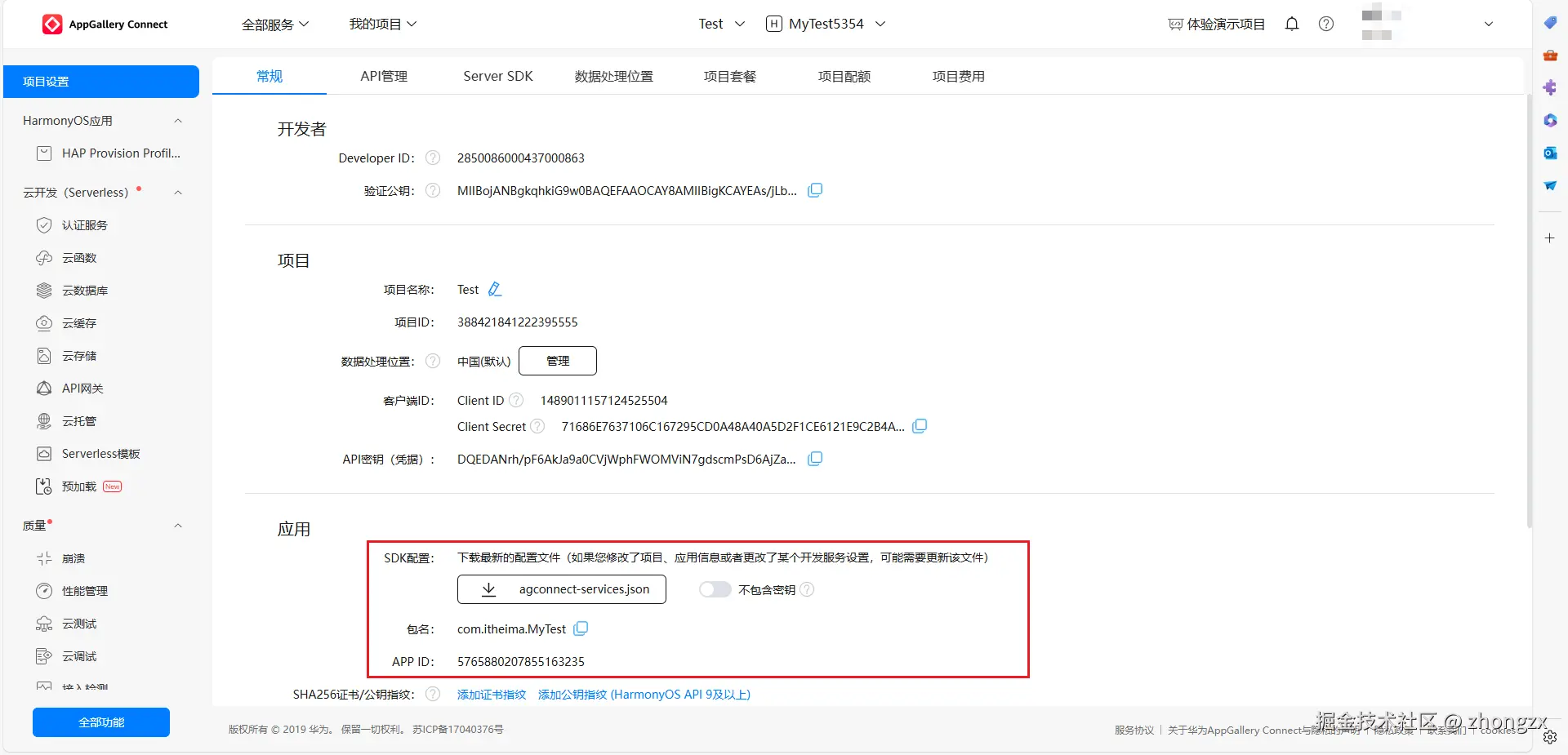Open Serverless模板 in the sidebar
1568x755 pixels.
(x=101, y=454)
